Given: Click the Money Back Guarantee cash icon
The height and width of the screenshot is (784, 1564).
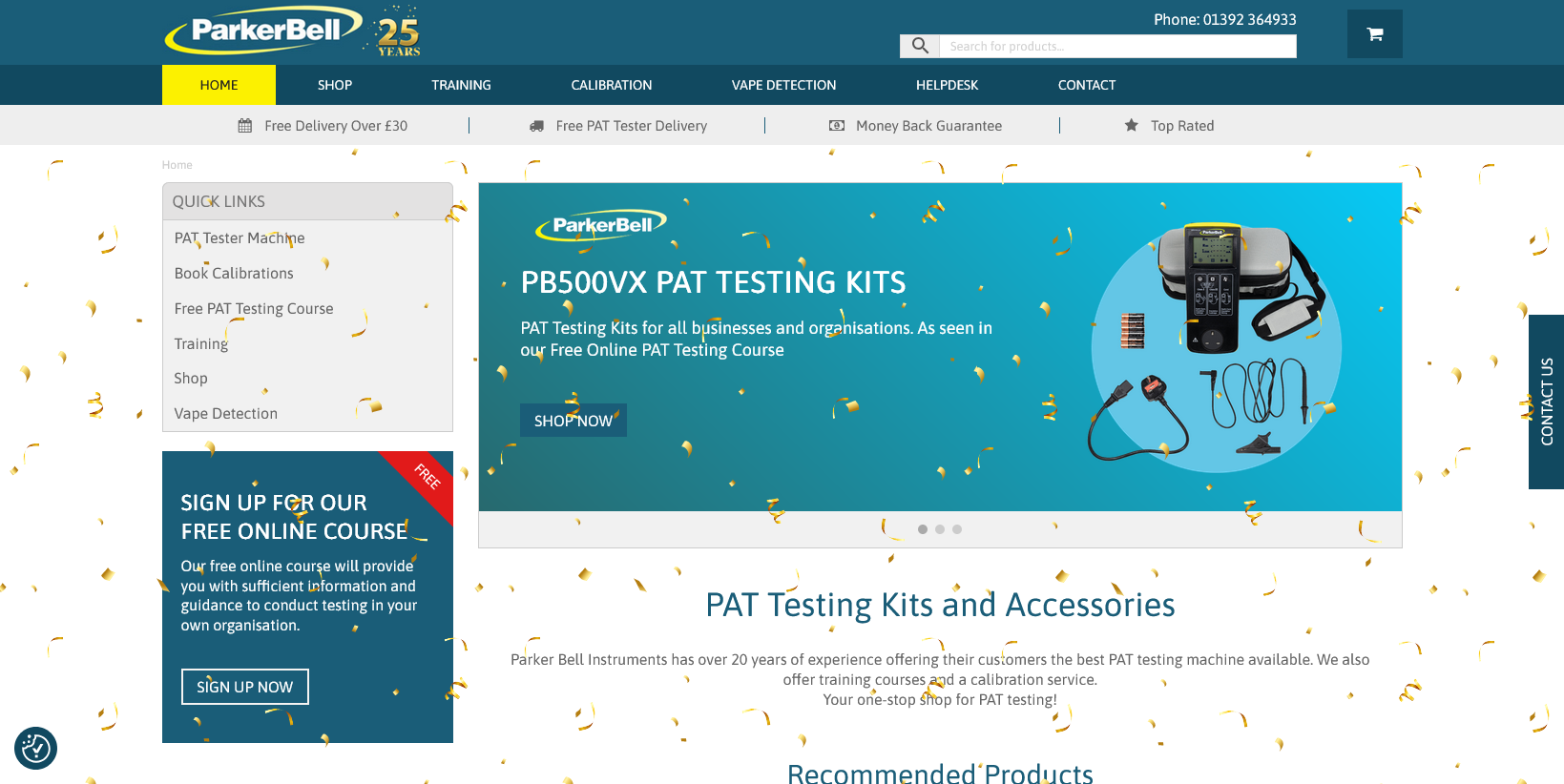Looking at the screenshot, I should [x=837, y=126].
